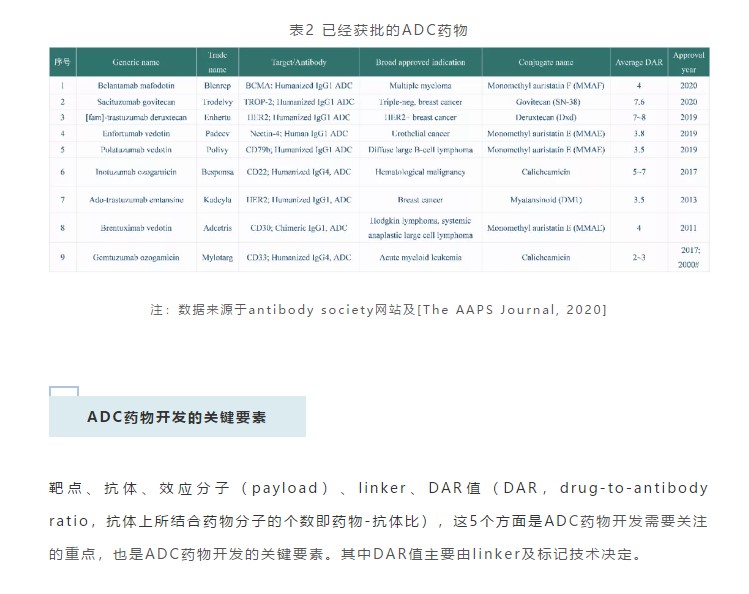749x594 pixels.
Task: Click the trade name 'Mylotarg'
Action: (217, 257)
